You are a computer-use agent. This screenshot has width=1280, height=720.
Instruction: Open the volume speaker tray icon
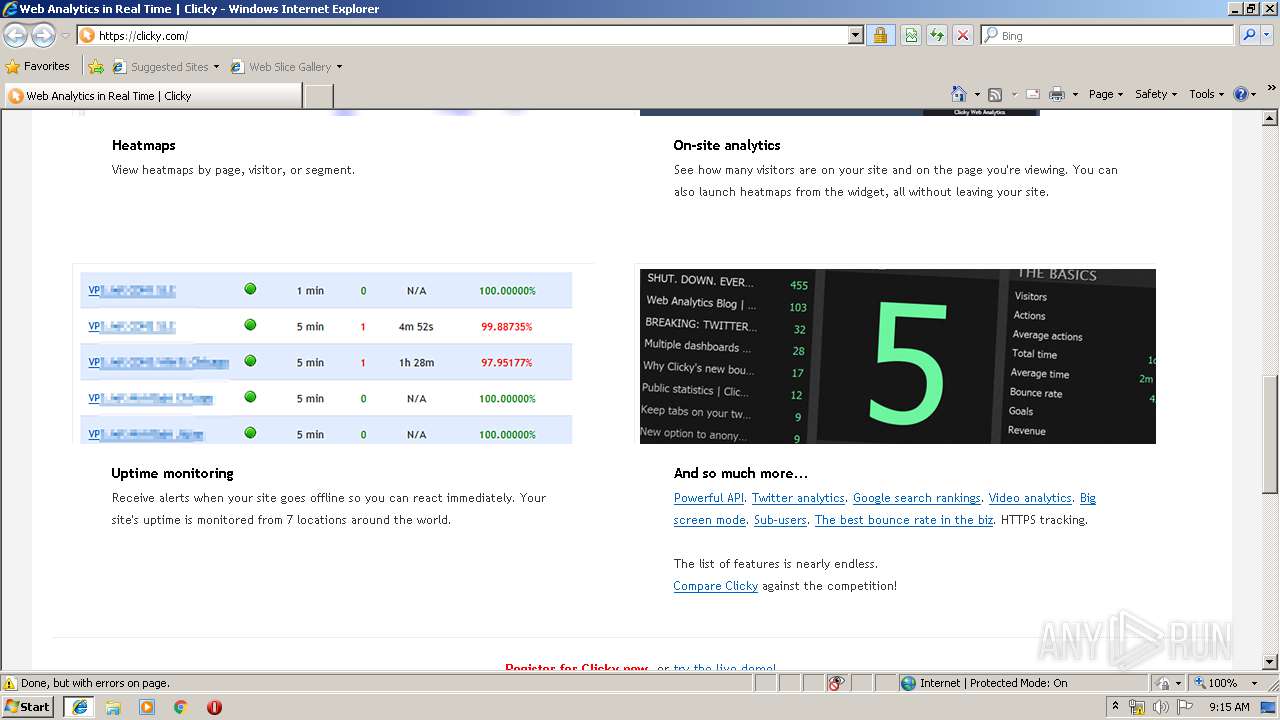click(1160, 707)
